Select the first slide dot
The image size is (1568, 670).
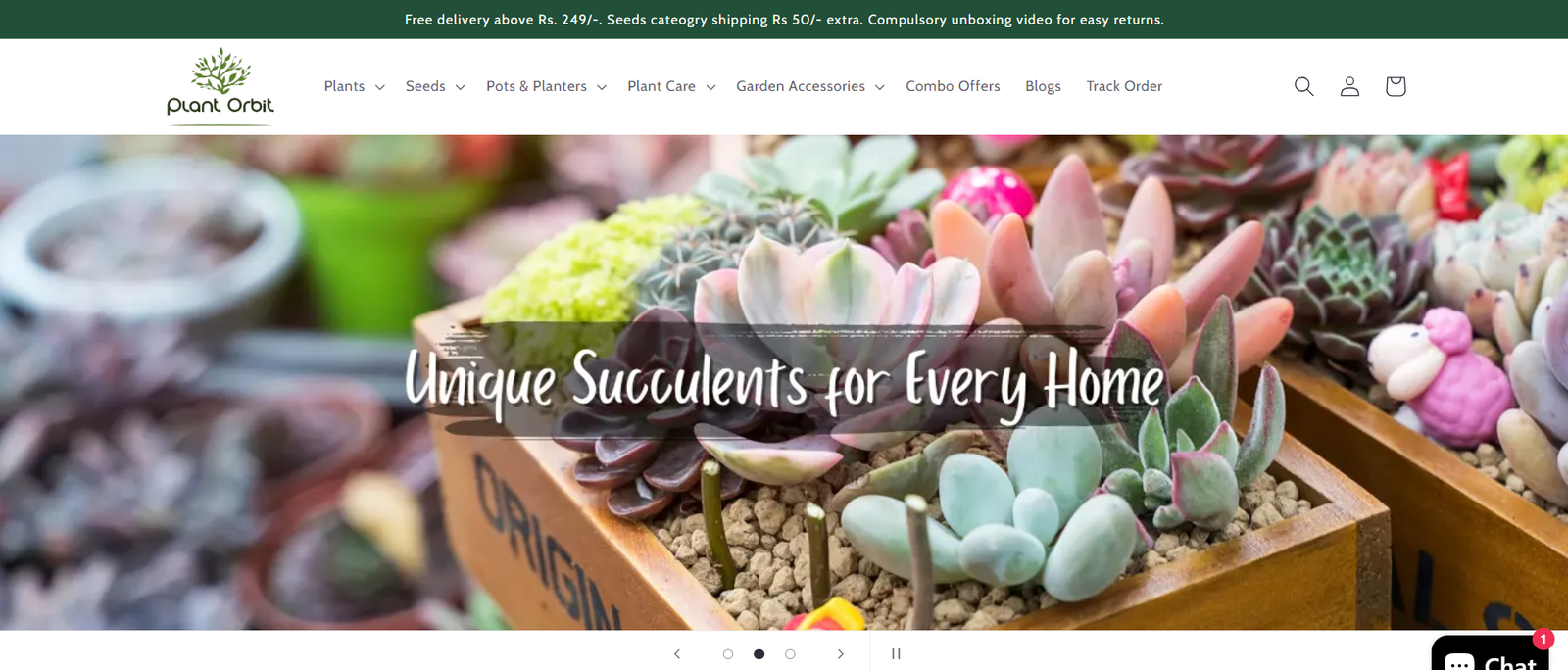727,653
